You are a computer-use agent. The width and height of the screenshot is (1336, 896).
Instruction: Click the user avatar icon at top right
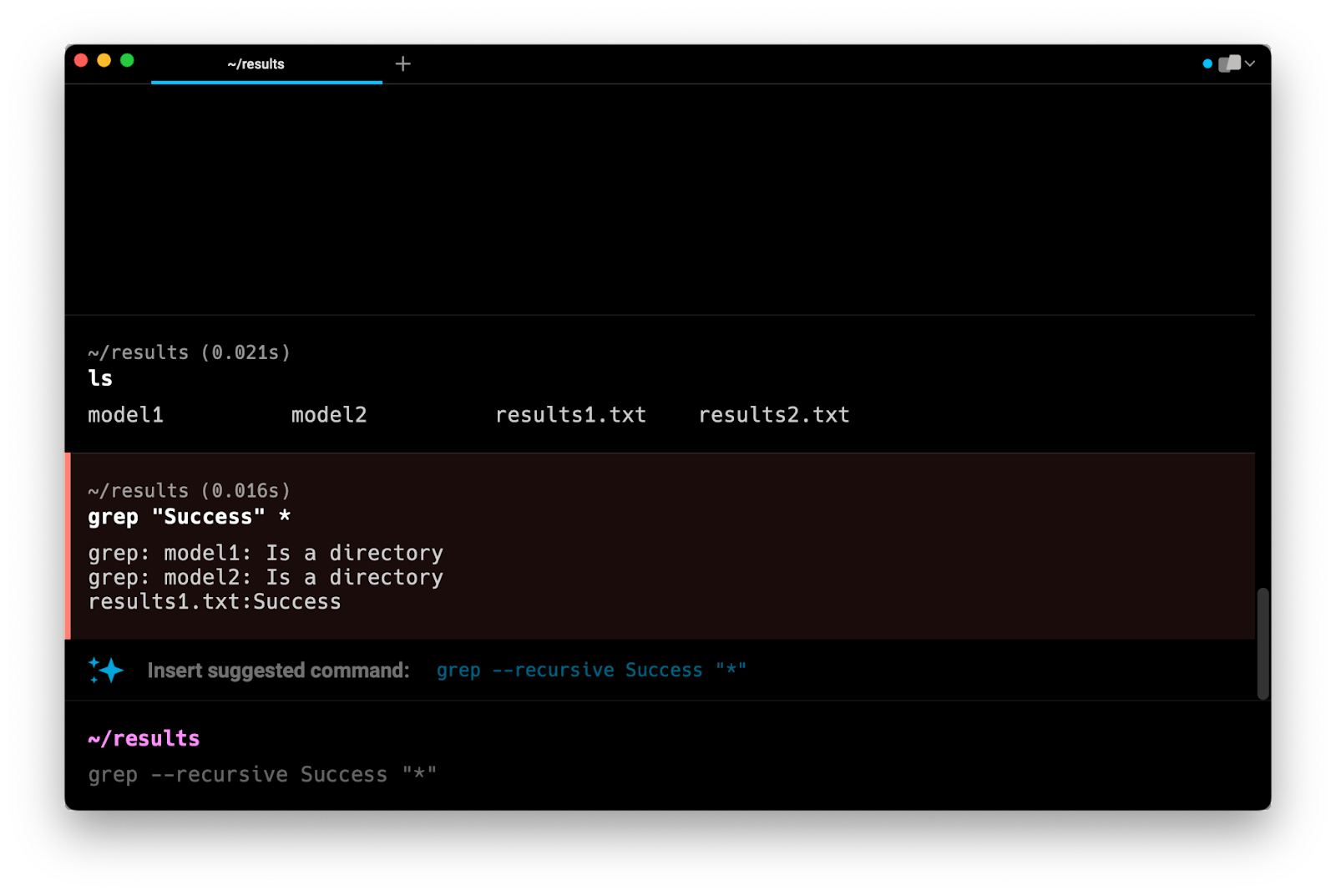click(x=1229, y=64)
